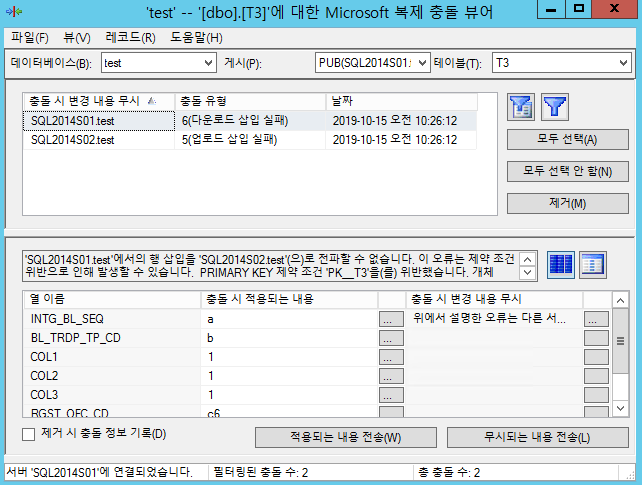Click the 모두 선택 안 함(N) button
Image resolution: width=642 pixels, height=485 pixels.
(x=567, y=171)
